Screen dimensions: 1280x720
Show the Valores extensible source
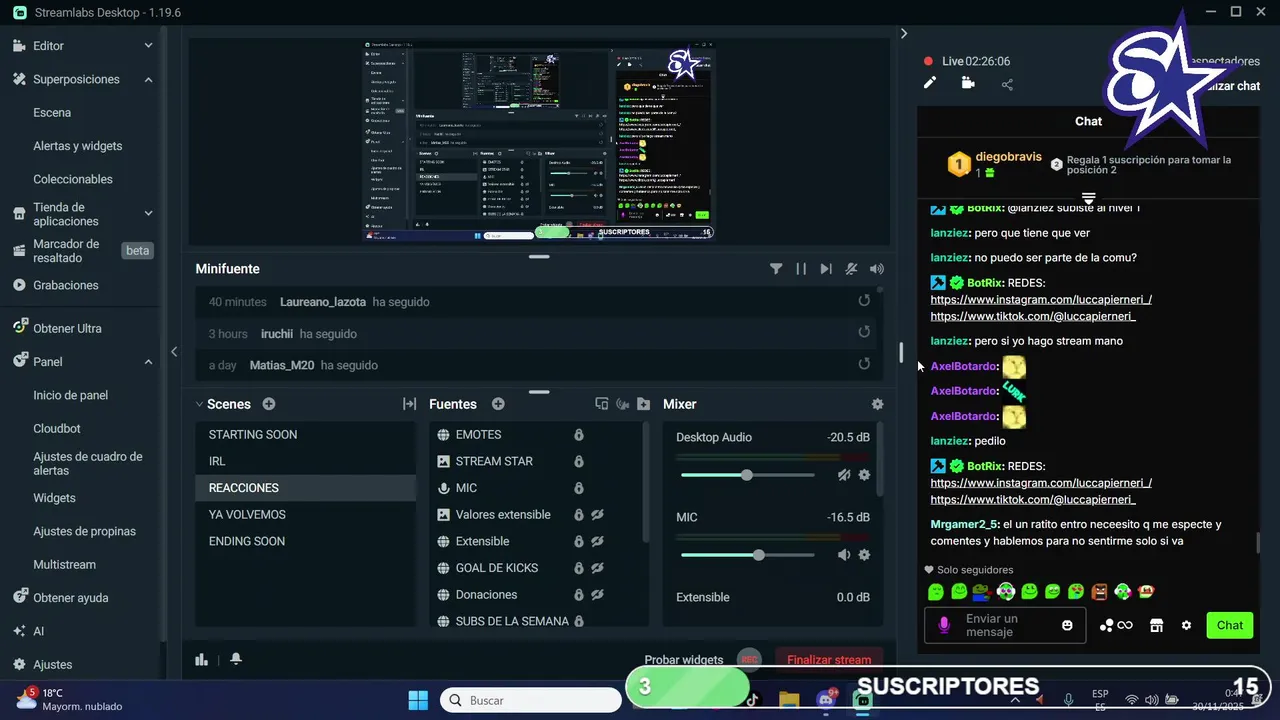598,515
